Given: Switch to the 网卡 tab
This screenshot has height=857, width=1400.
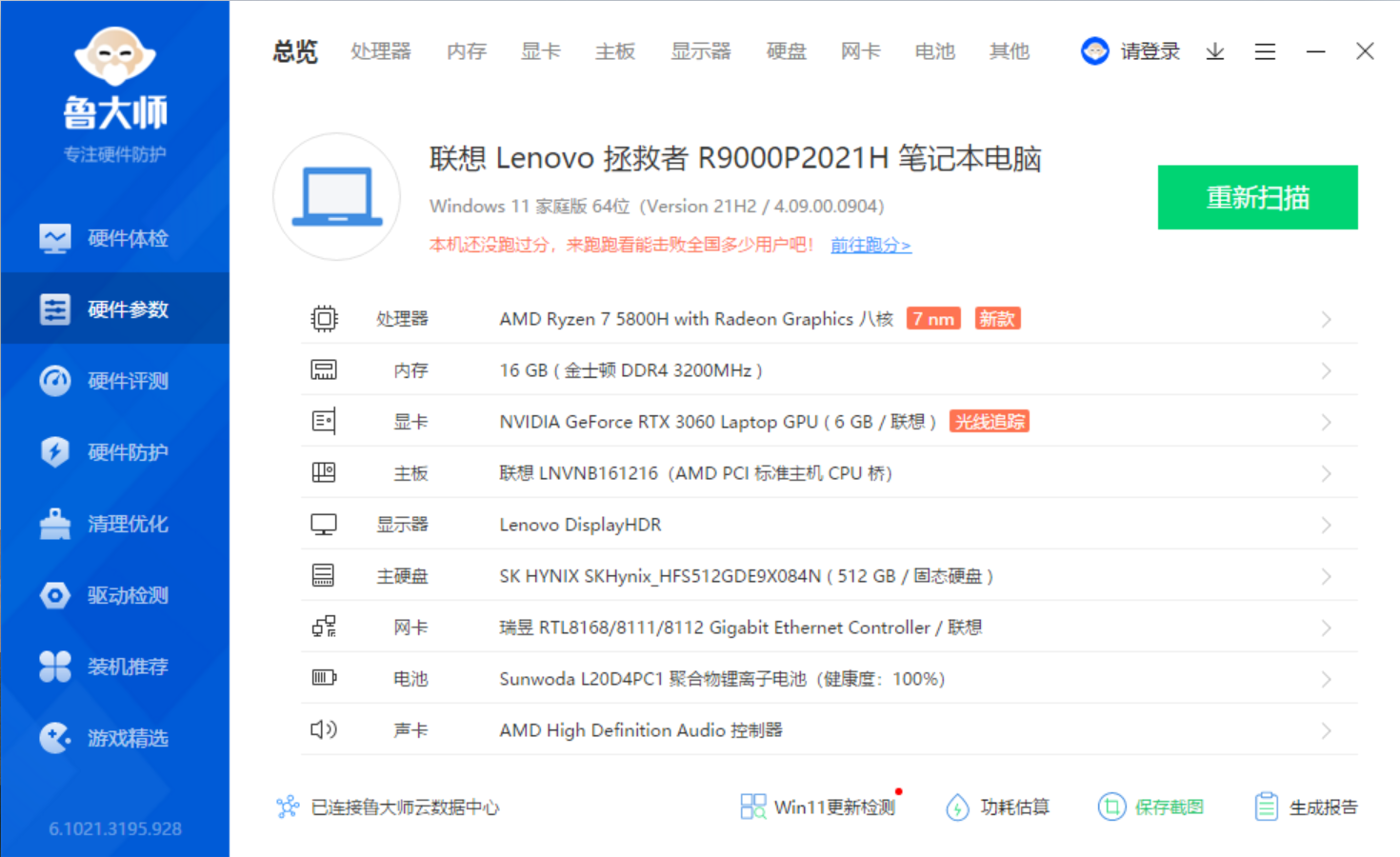Looking at the screenshot, I should tap(861, 51).
